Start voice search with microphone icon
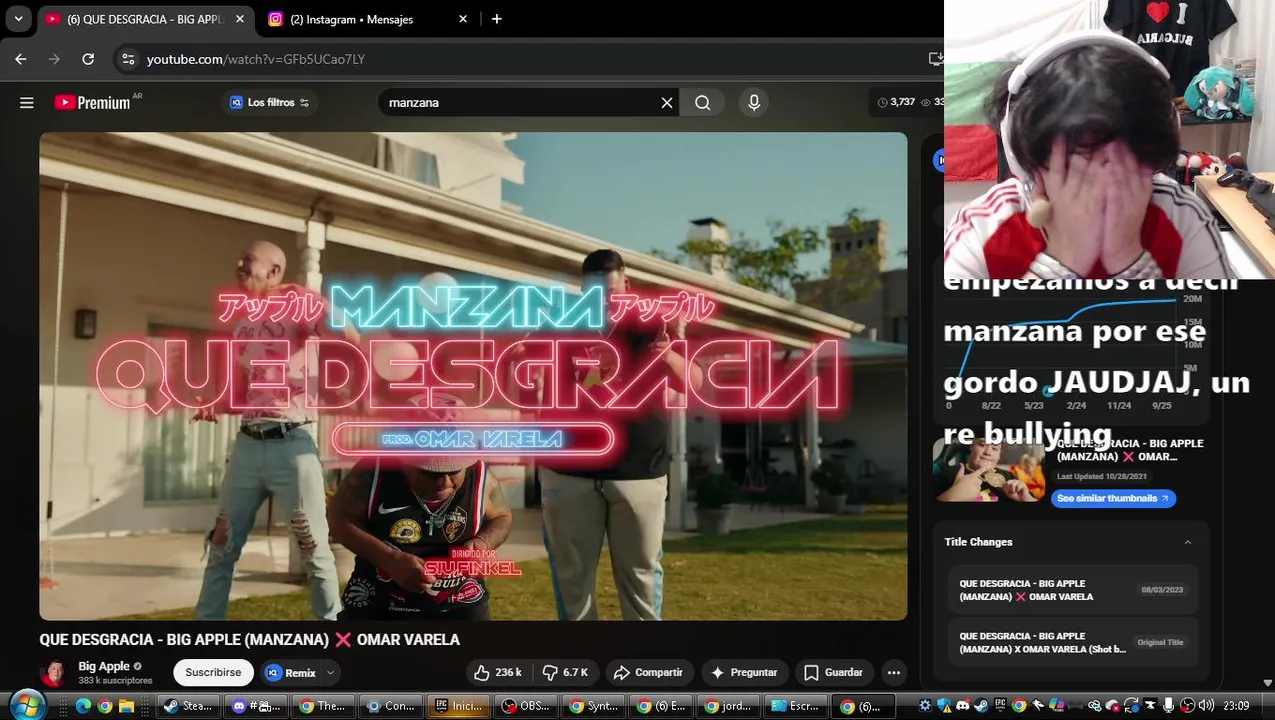Screen dimensions: 1275x720 click(754, 102)
